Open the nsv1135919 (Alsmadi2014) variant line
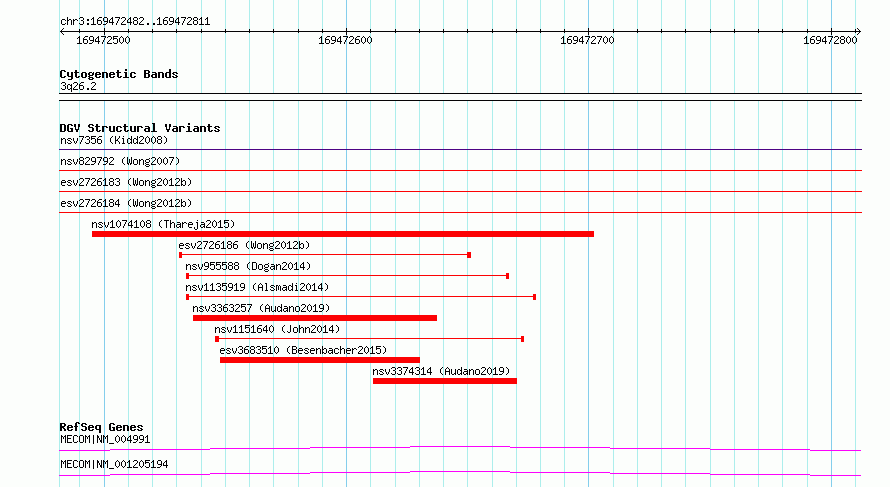The width and height of the screenshot is (890, 487). tap(361, 297)
